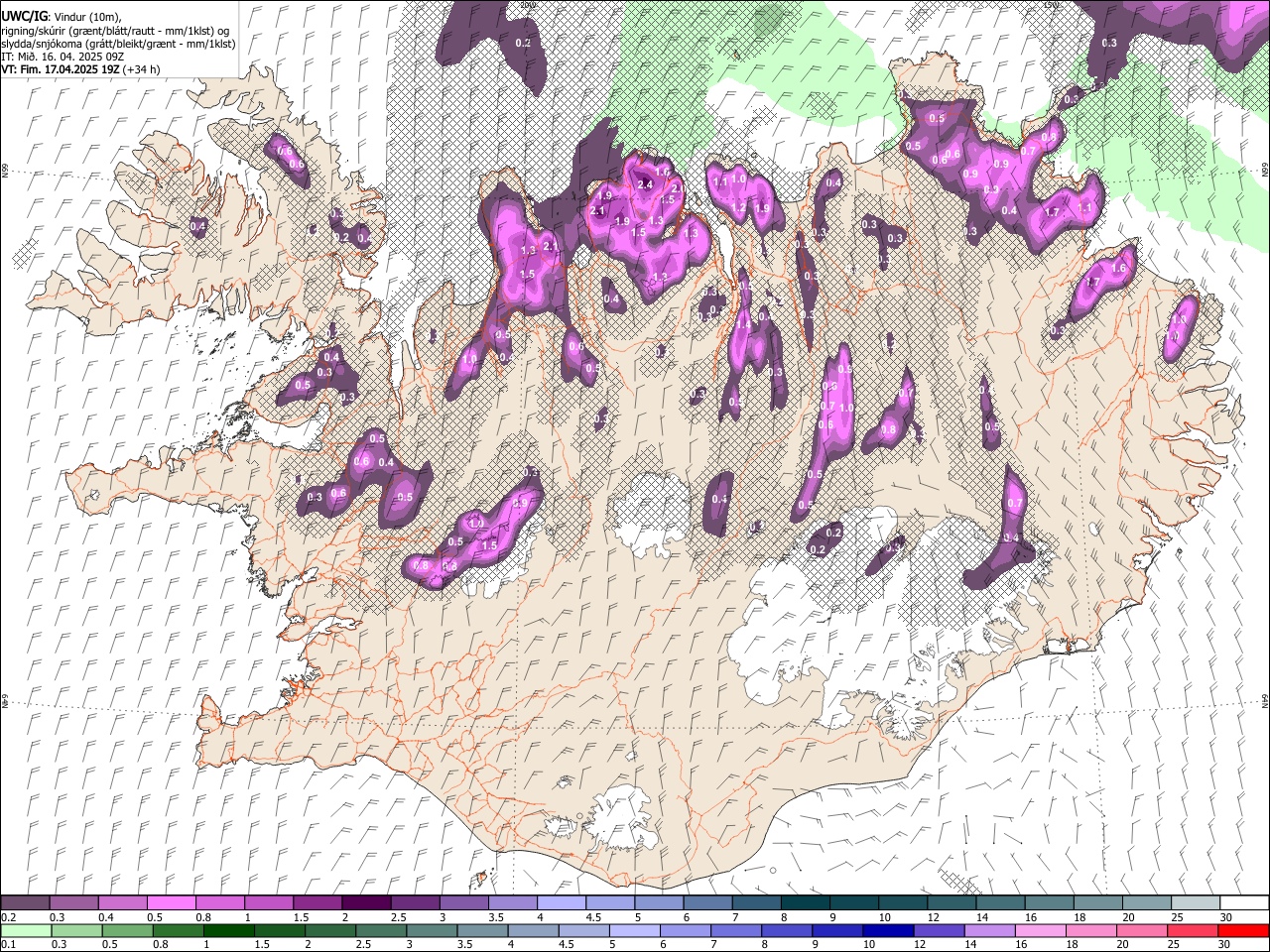Select the 'rigning/skúrir (grænt/blátt/rautt' legend line
Screen dimensions: 1270x952
tap(116, 31)
